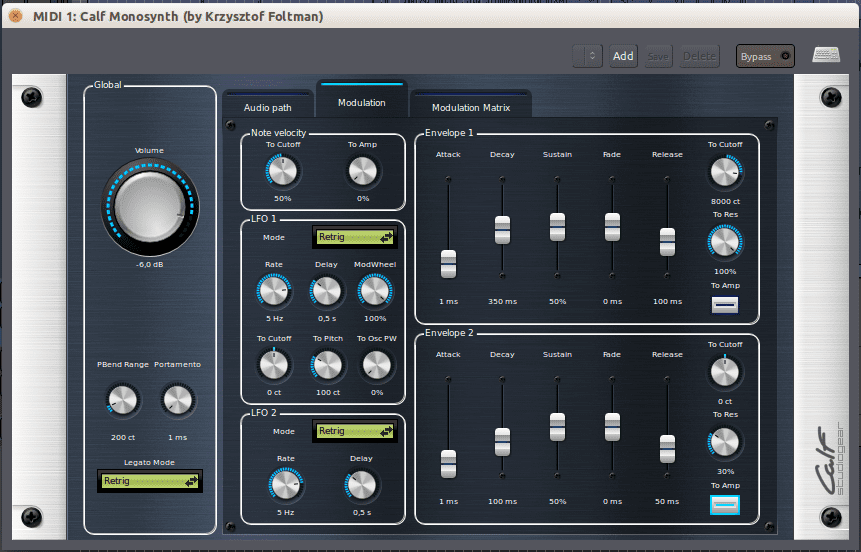Image resolution: width=861 pixels, height=552 pixels.
Task: Open the virtual keyboard icon
Action: click(x=826, y=56)
